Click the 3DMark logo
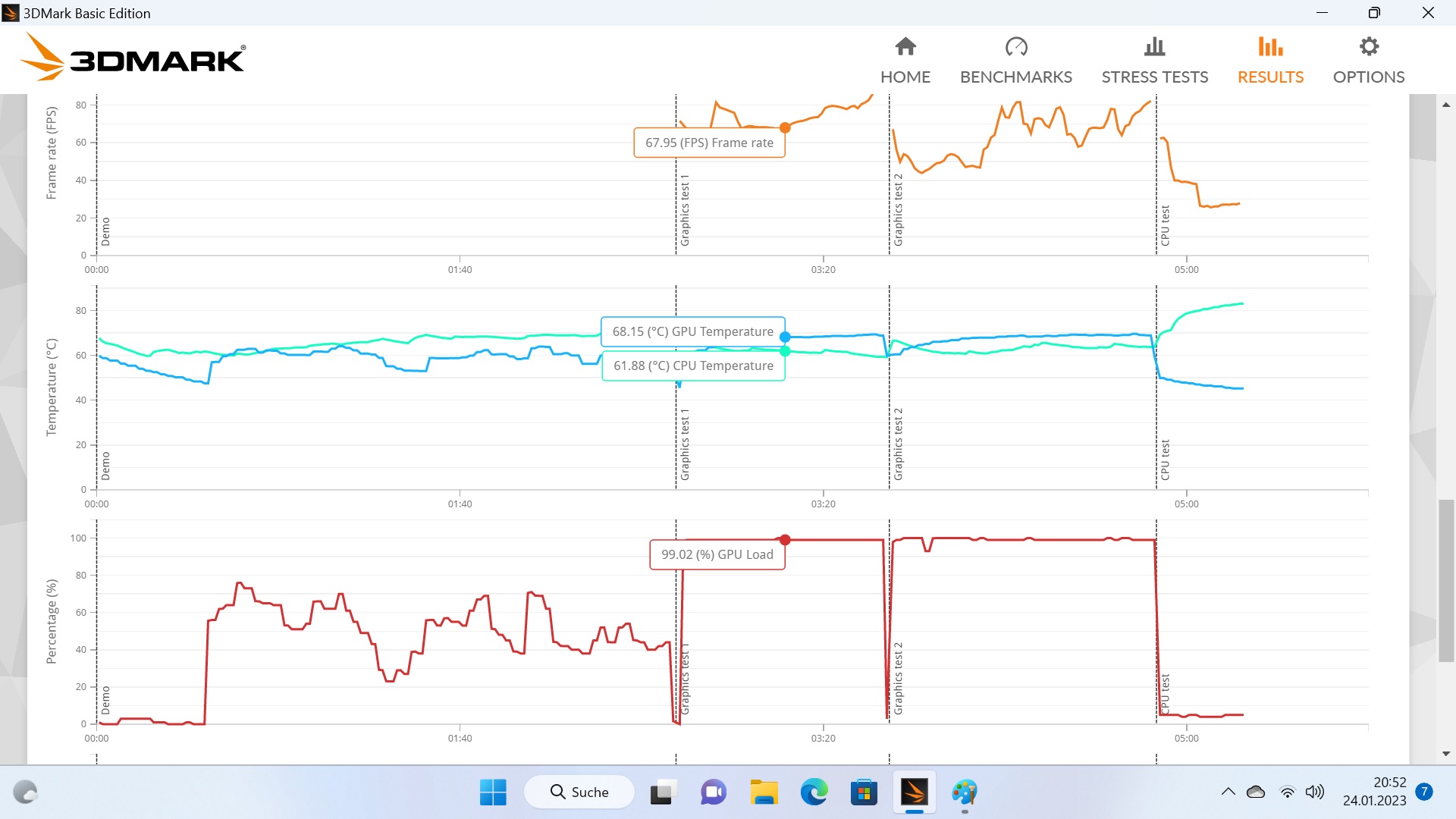 pyautogui.click(x=132, y=58)
